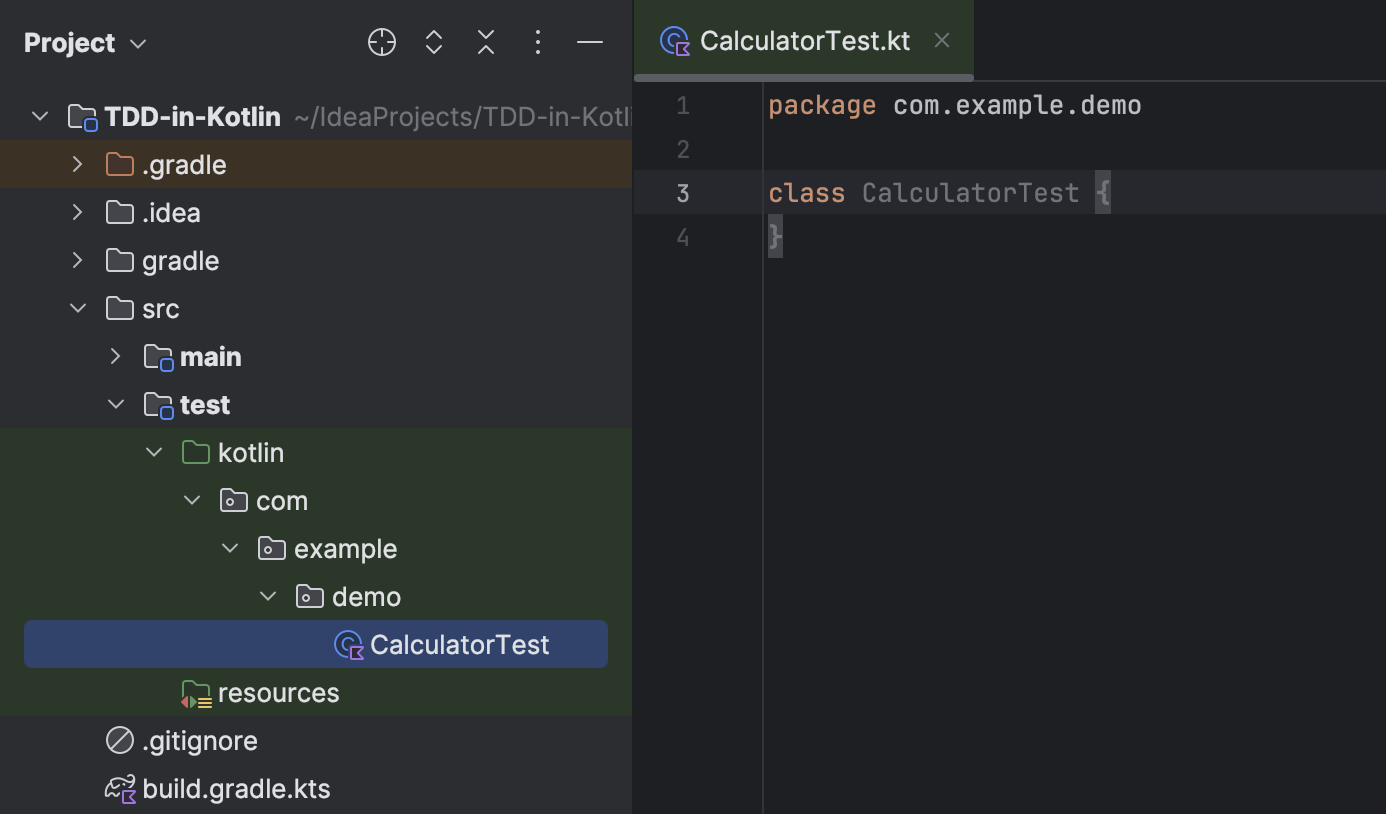
Task: Close the CalculatorTest.kt tab
Action: coord(941,41)
